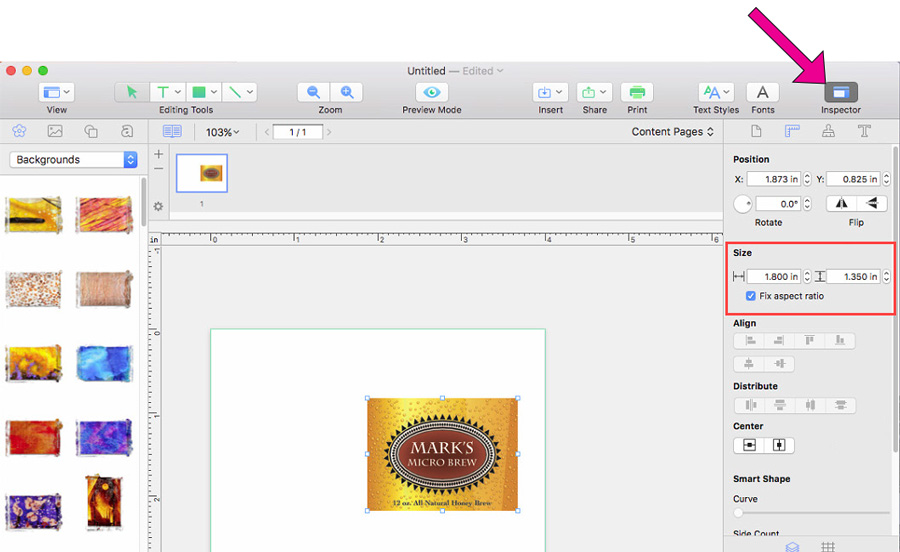Center object vertically on page
Image resolution: width=900 pixels, height=552 pixels.
[779, 445]
